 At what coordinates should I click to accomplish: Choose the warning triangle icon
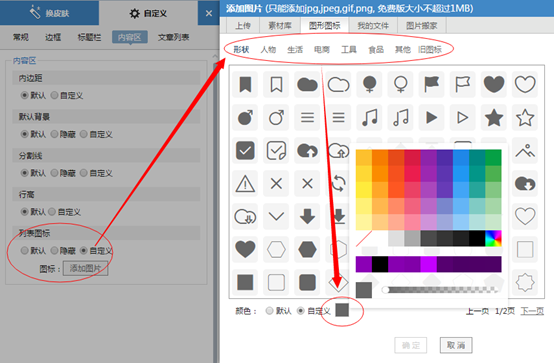245,183
